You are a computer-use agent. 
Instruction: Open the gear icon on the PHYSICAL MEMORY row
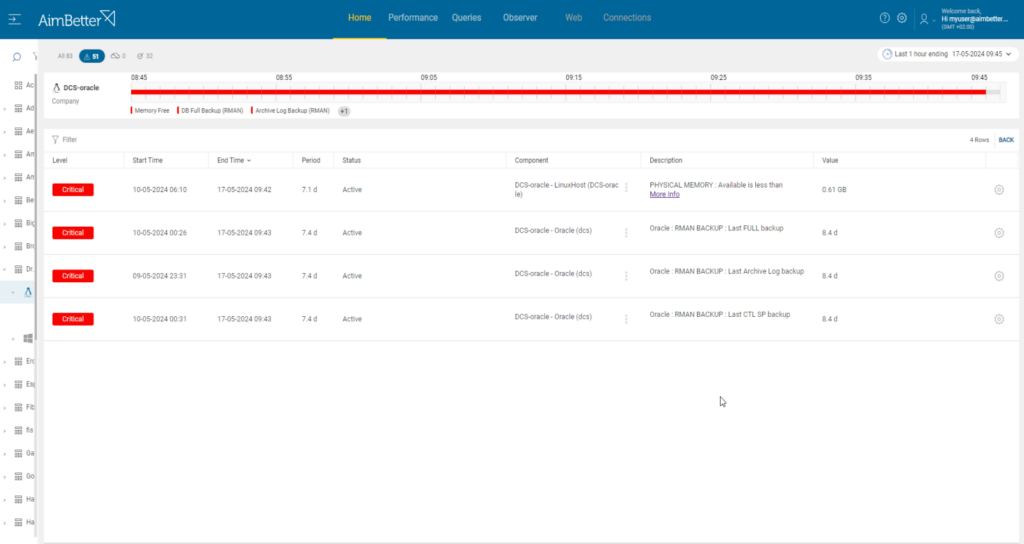click(999, 189)
